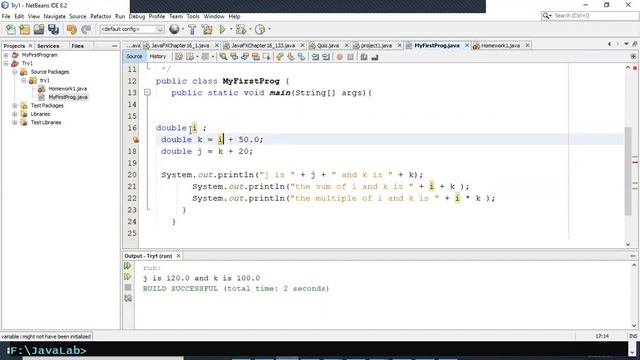This screenshot has width=640, height=360.
Task: Click the Save All toolbar icon
Action: tap(53, 29)
